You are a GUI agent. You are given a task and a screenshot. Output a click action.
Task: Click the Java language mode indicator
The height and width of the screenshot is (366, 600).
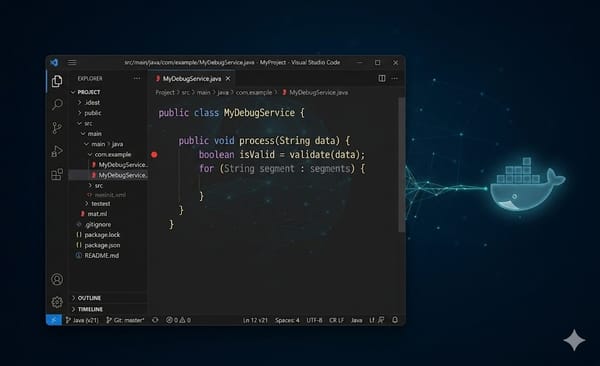(x=357, y=320)
